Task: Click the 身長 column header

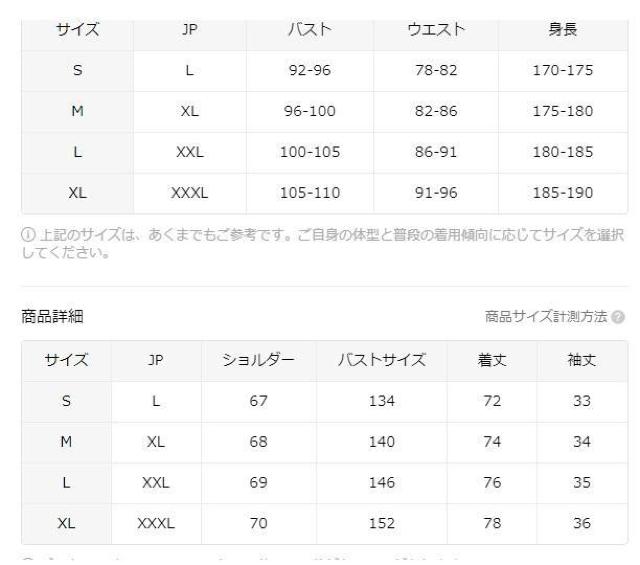Action: click(563, 30)
